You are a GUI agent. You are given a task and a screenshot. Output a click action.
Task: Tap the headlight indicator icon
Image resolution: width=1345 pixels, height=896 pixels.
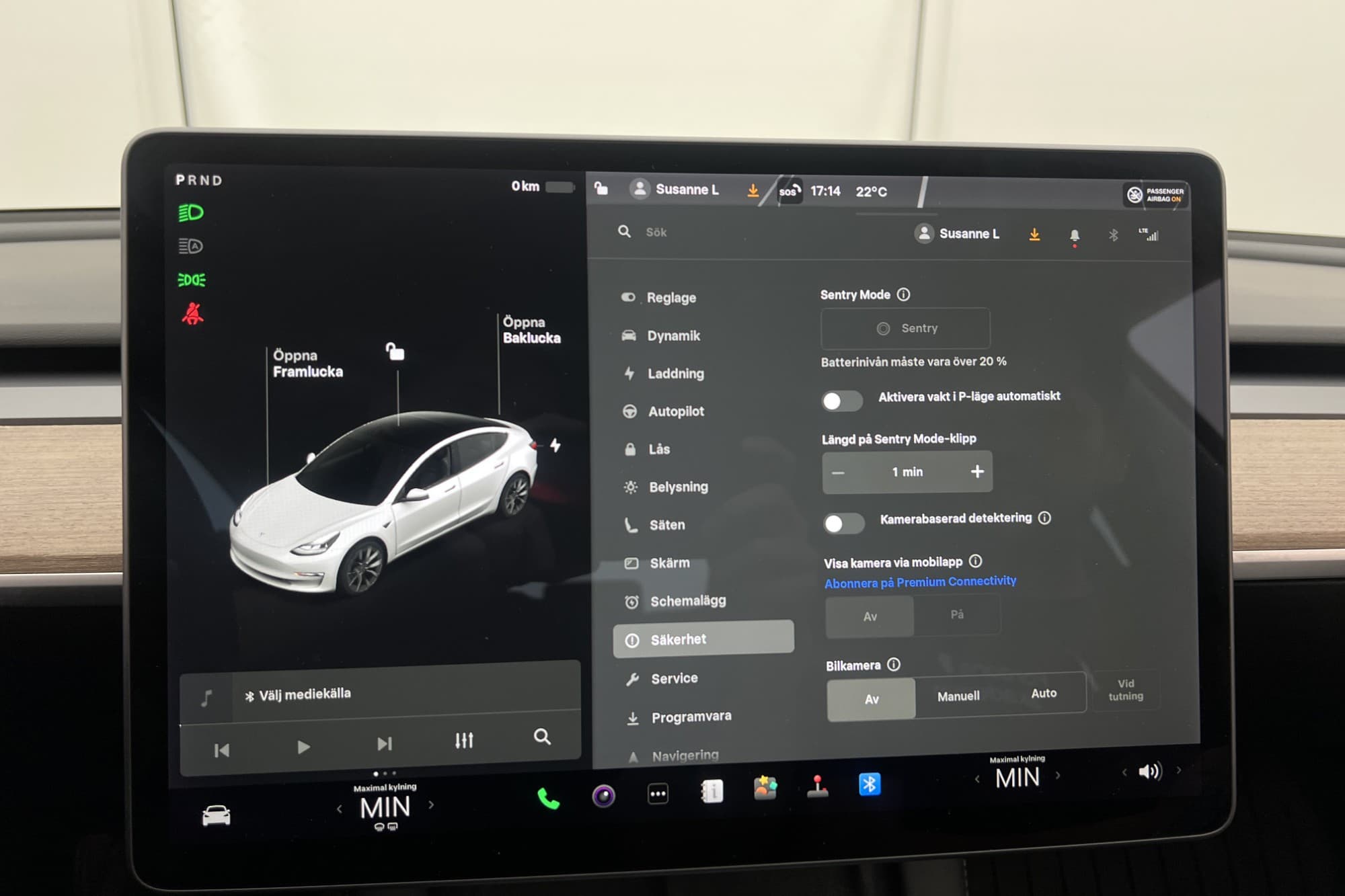coord(191,213)
